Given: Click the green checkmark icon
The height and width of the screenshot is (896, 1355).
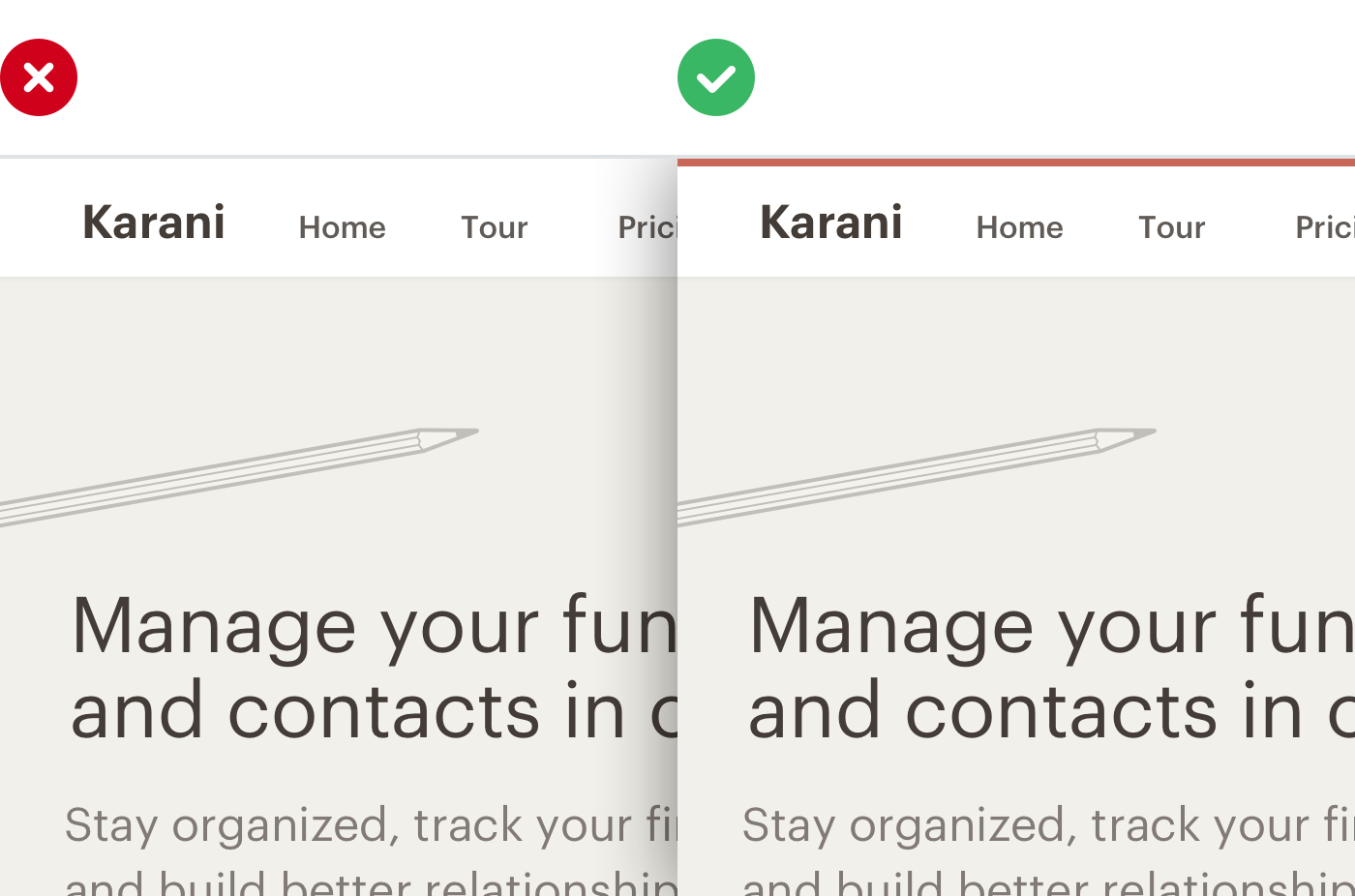Looking at the screenshot, I should (716, 77).
